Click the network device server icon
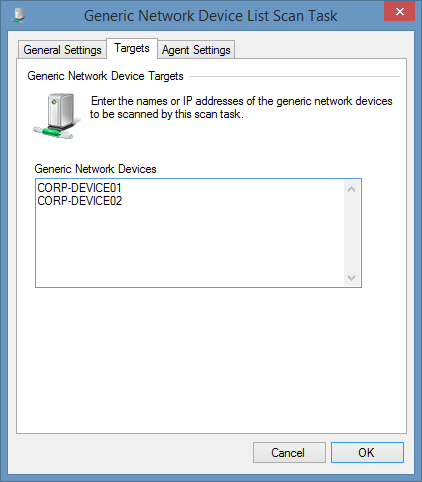The height and width of the screenshot is (482, 422). coord(57,115)
